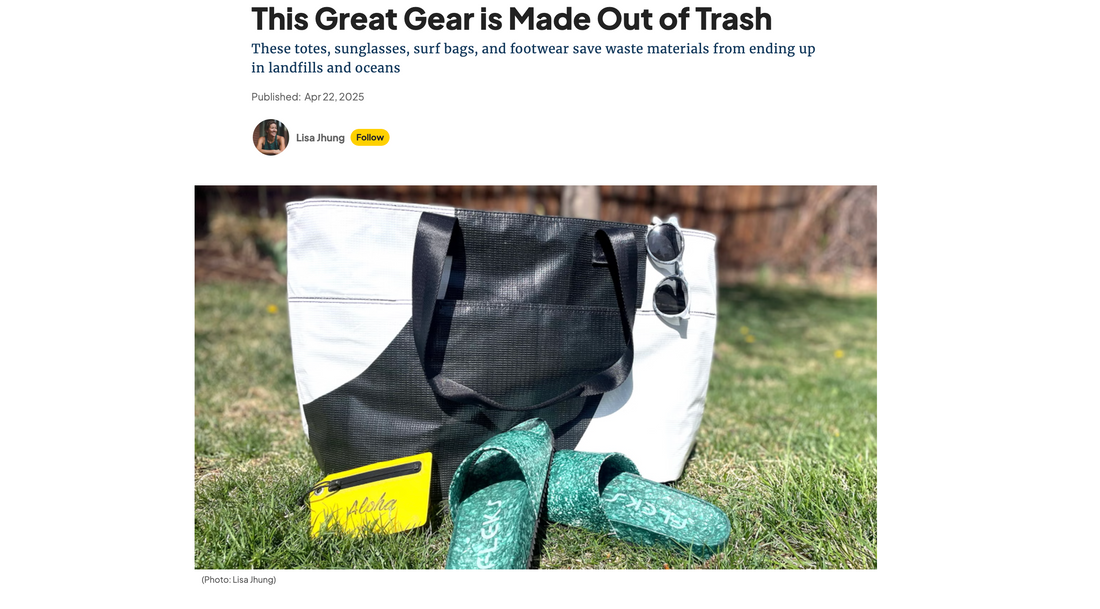Click the left green slide sandal
The height and width of the screenshot is (609, 1100).
[499, 495]
